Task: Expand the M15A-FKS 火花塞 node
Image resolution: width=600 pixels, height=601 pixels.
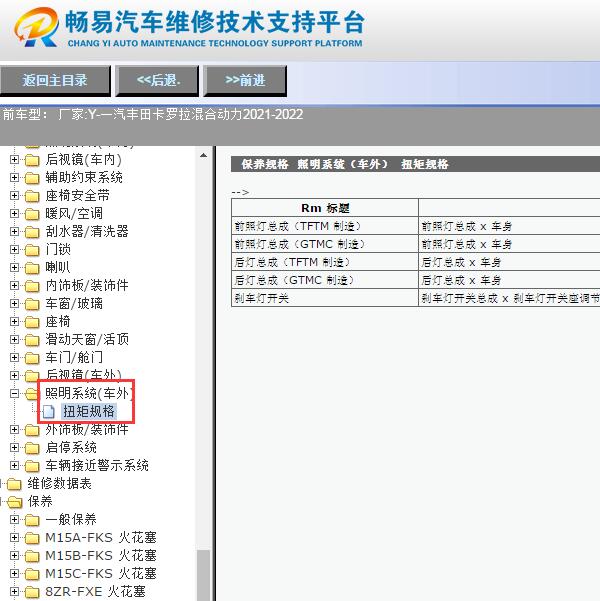Action: (x=14, y=538)
